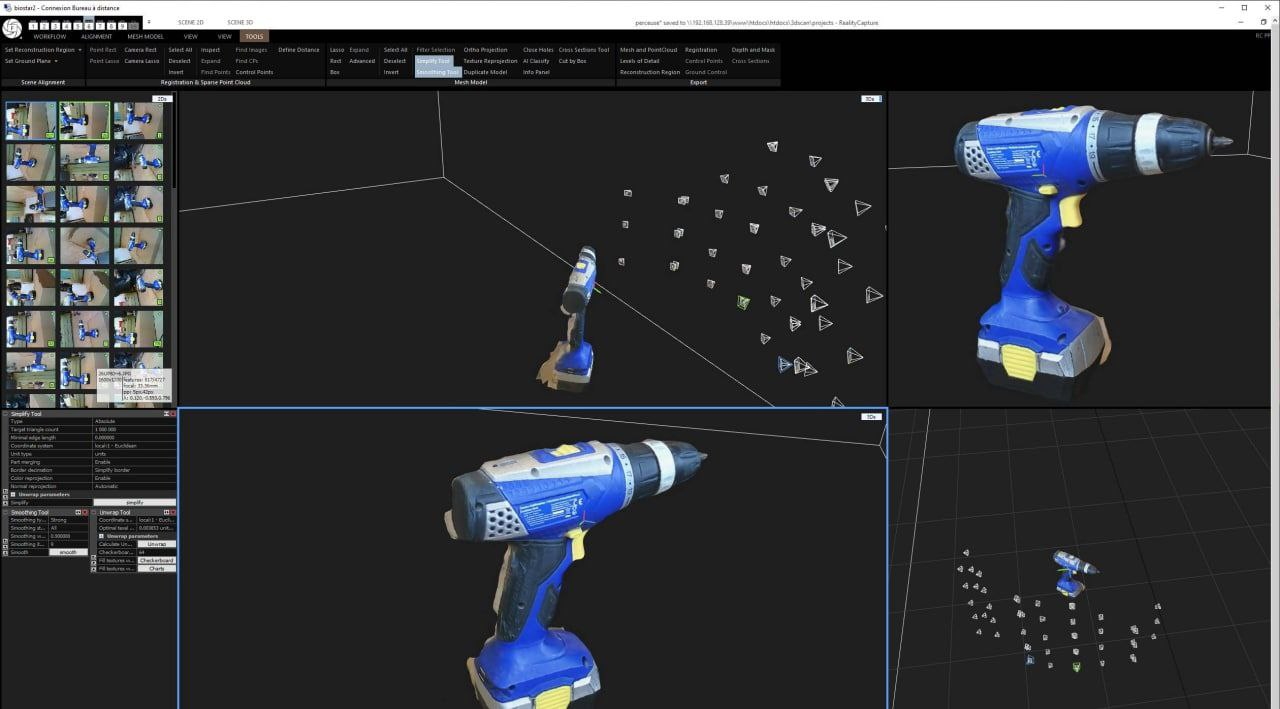Export Levels of Detail
Screen dimensions: 1280x709
coord(639,61)
